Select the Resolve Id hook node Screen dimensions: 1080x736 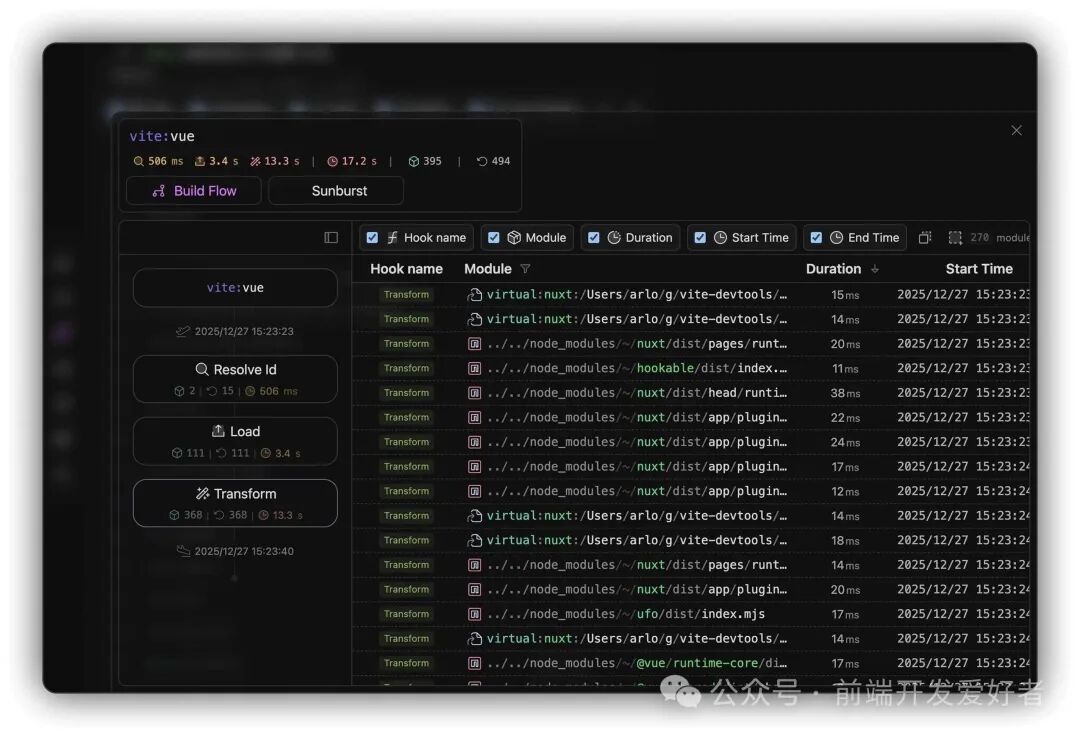coord(235,378)
